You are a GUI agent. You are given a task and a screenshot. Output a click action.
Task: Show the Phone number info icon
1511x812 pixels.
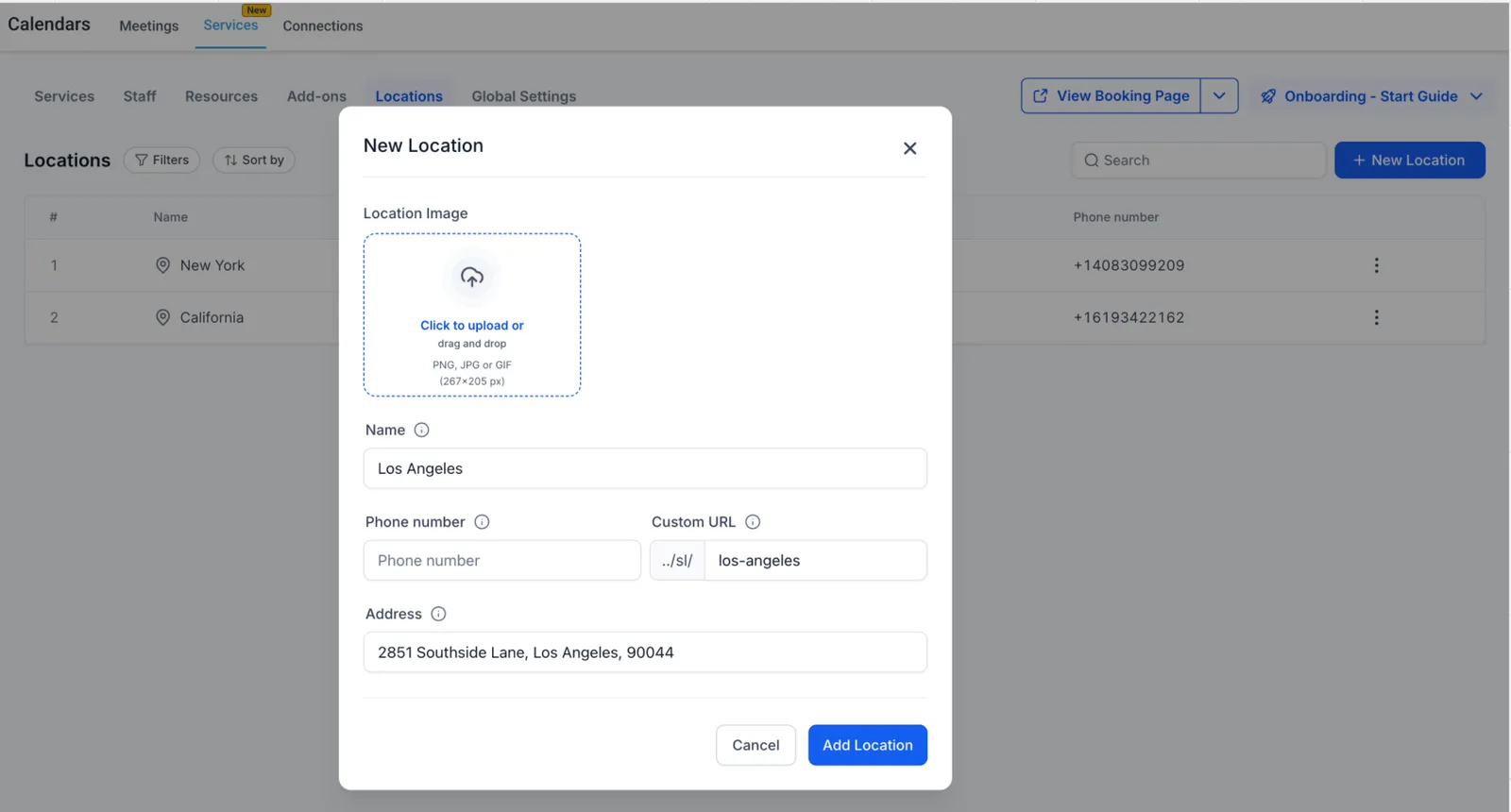pyautogui.click(x=482, y=522)
